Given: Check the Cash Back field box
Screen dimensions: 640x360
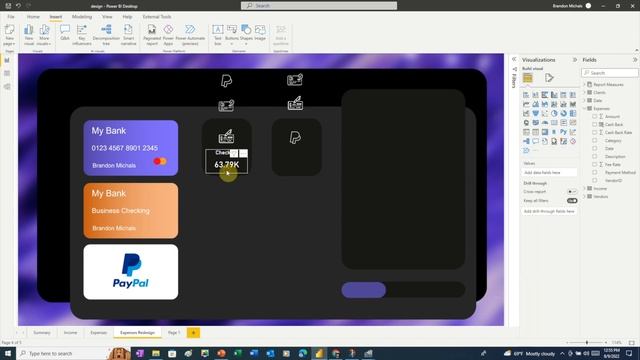Looking at the screenshot, I should point(595,124).
